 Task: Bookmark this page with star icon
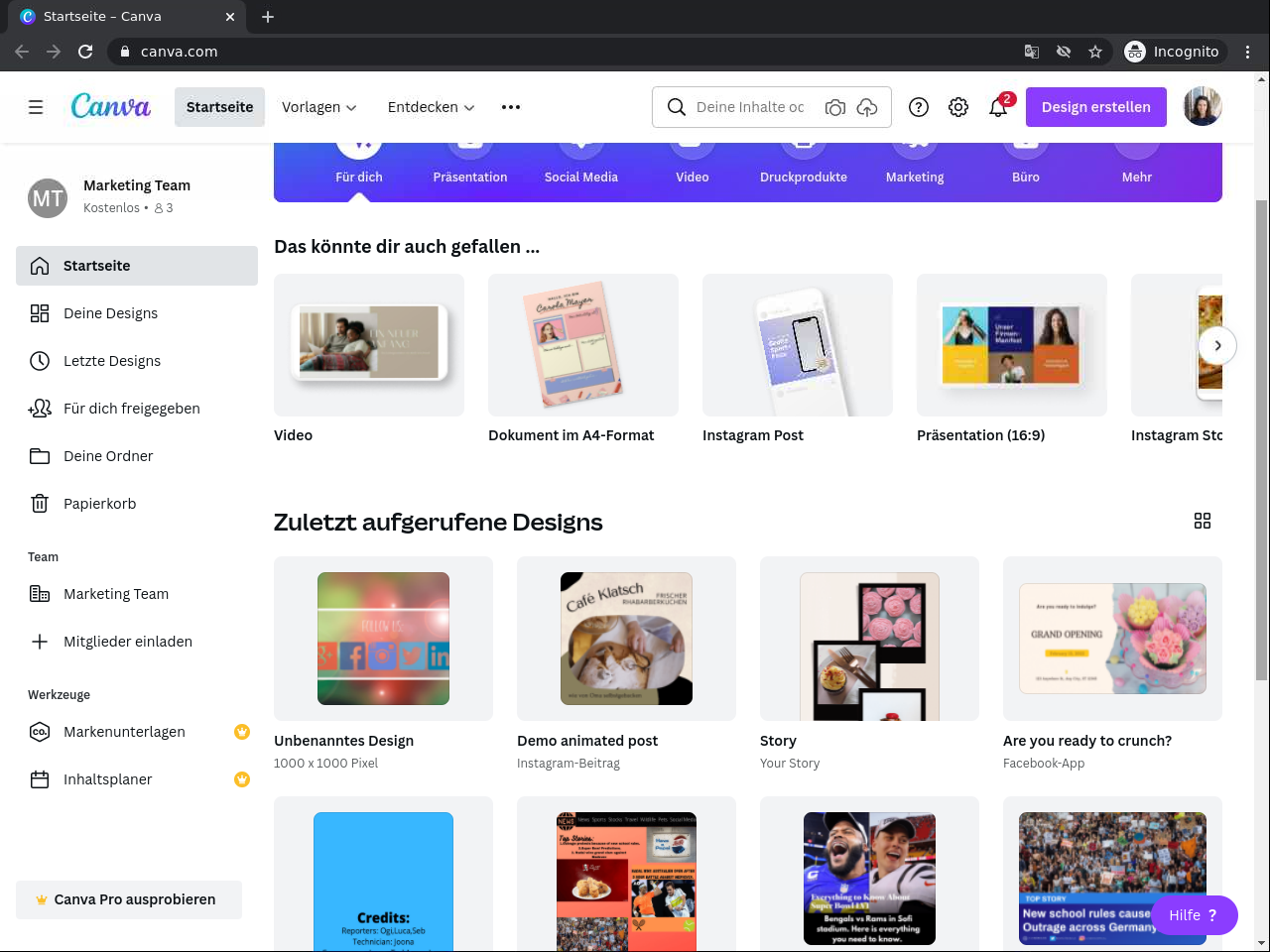(1095, 52)
